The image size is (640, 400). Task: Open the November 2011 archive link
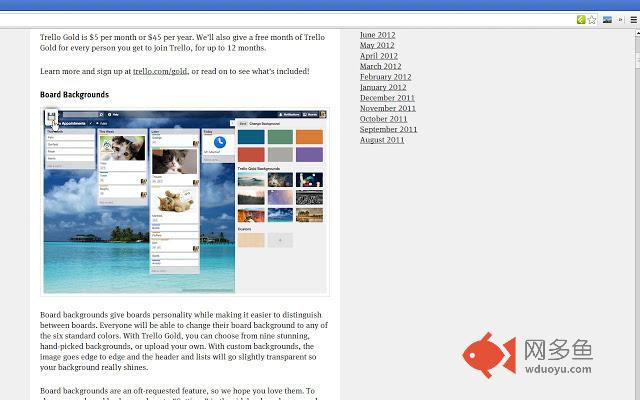click(x=388, y=108)
